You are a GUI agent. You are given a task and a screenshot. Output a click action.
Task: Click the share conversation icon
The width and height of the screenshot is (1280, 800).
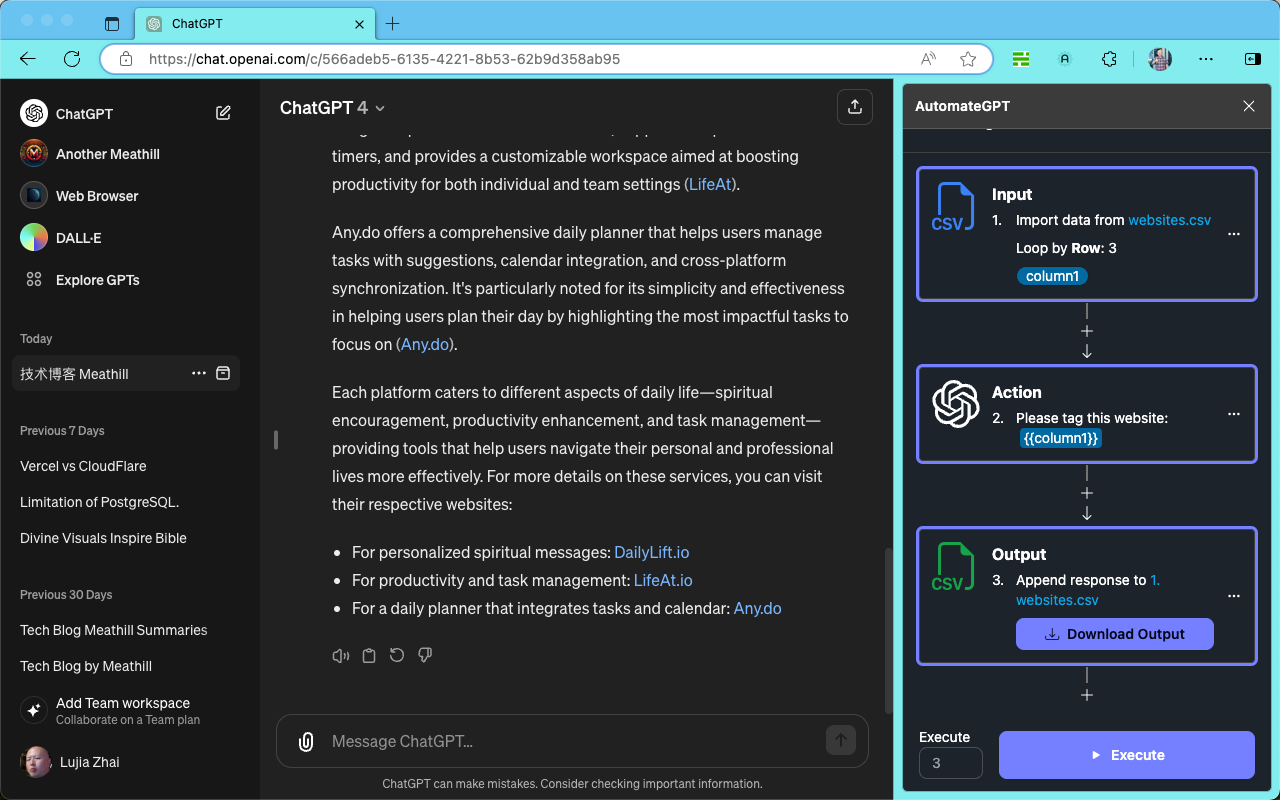click(855, 106)
